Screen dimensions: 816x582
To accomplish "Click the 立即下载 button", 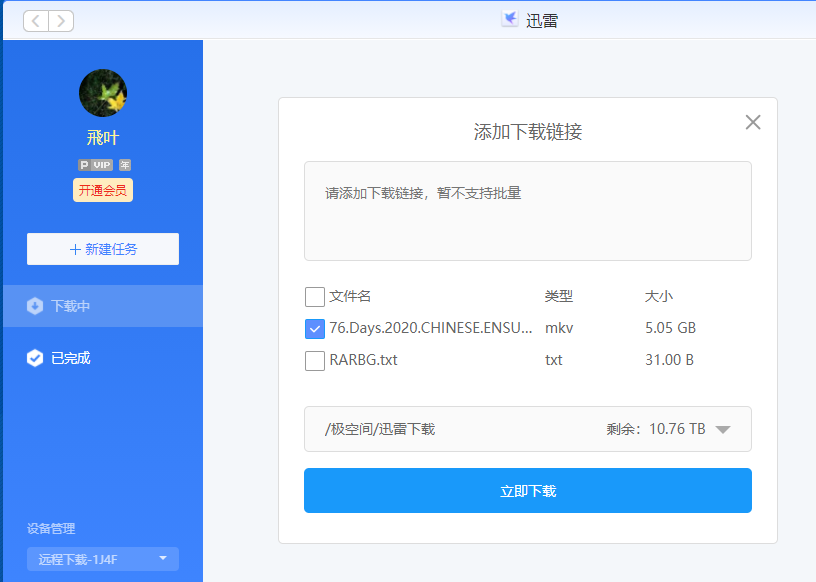I will click(x=527, y=491).
